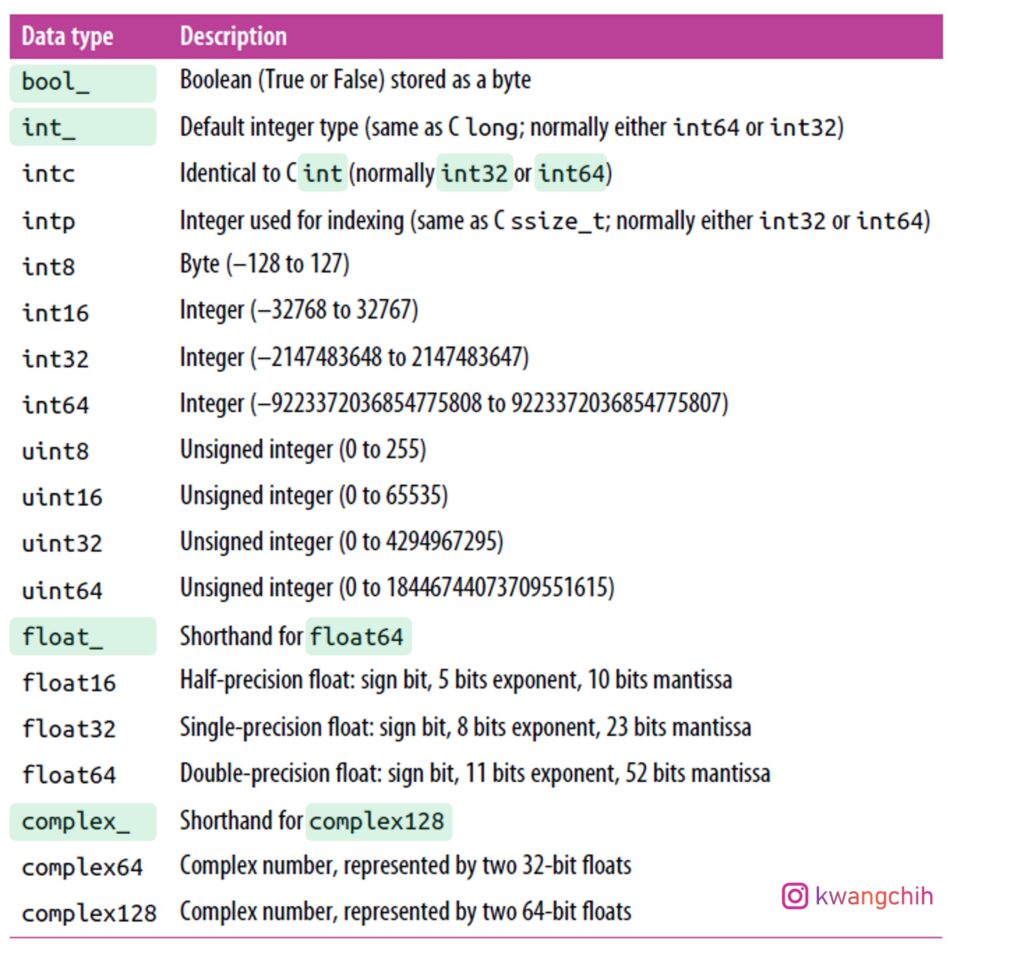Click the float16 data type label
1024x955 pixels.
(x=69, y=683)
